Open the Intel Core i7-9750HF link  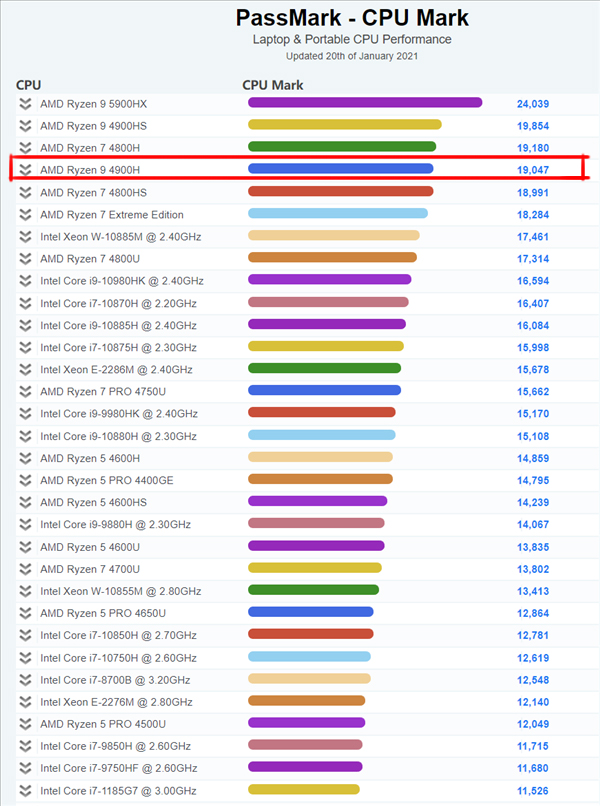tap(119, 768)
